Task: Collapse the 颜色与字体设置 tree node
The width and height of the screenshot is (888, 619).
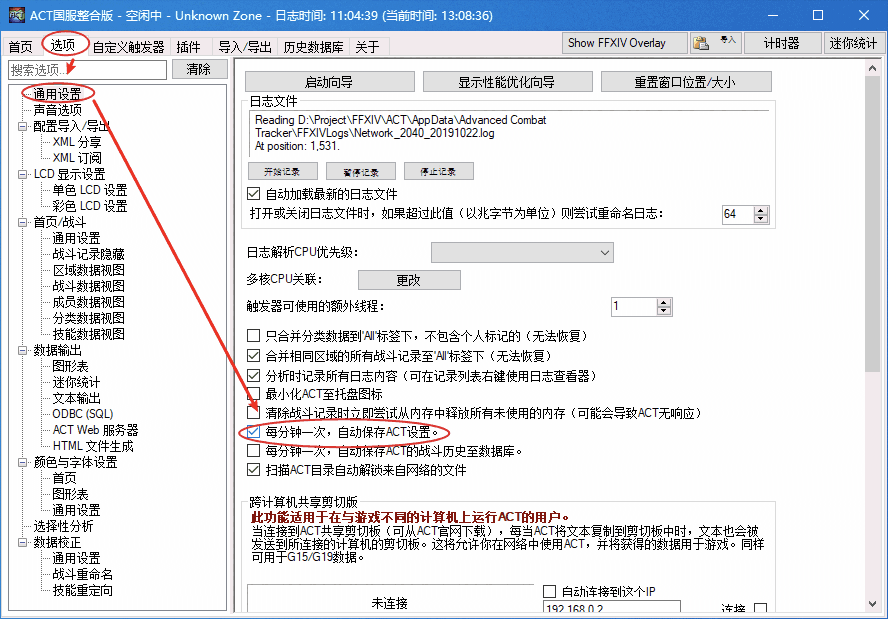Action: point(23,462)
